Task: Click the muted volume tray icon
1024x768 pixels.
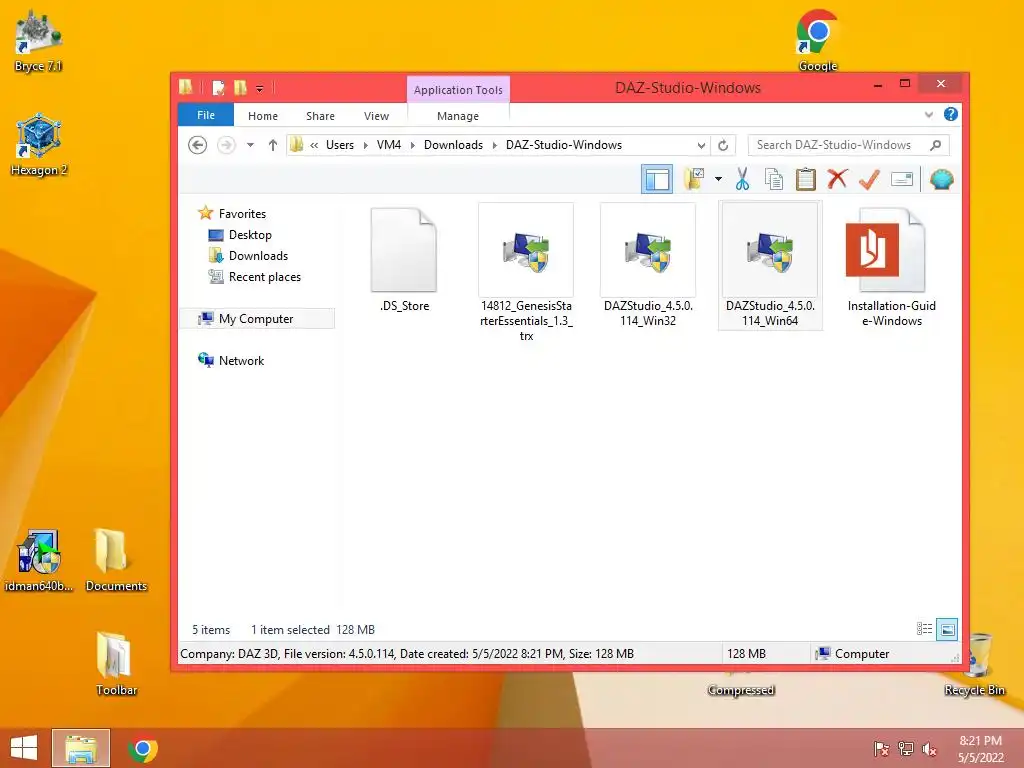Action: click(929, 749)
